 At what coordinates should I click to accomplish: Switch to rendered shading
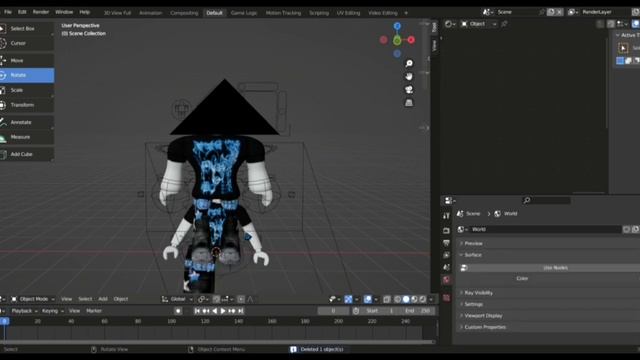tap(422, 300)
